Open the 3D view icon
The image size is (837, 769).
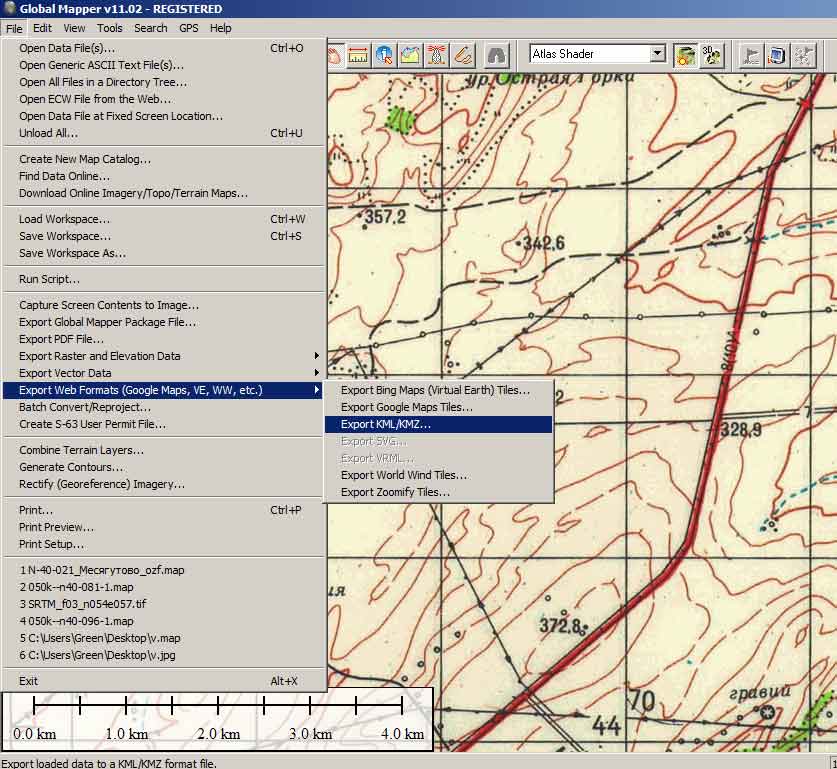[x=712, y=54]
